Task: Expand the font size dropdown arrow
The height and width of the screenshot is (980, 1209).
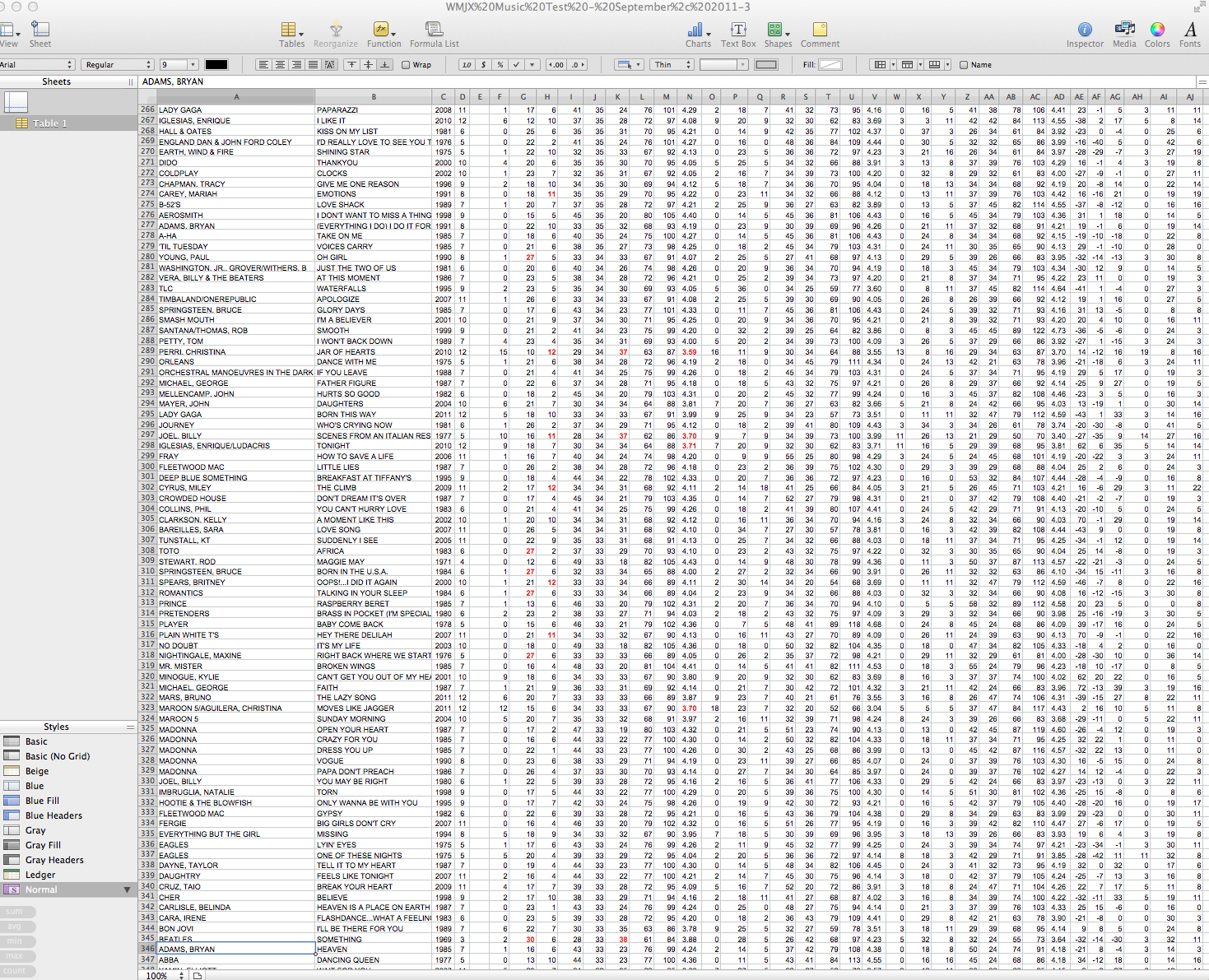Action: pos(193,64)
